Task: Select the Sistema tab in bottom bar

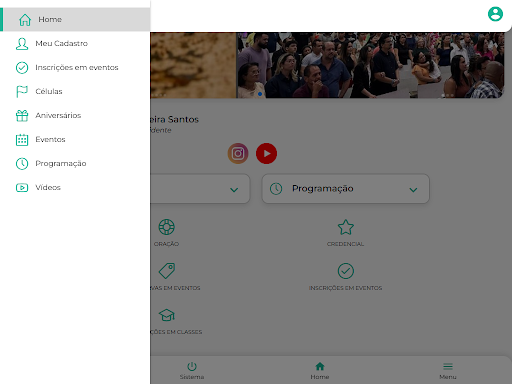Action: click(x=192, y=371)
